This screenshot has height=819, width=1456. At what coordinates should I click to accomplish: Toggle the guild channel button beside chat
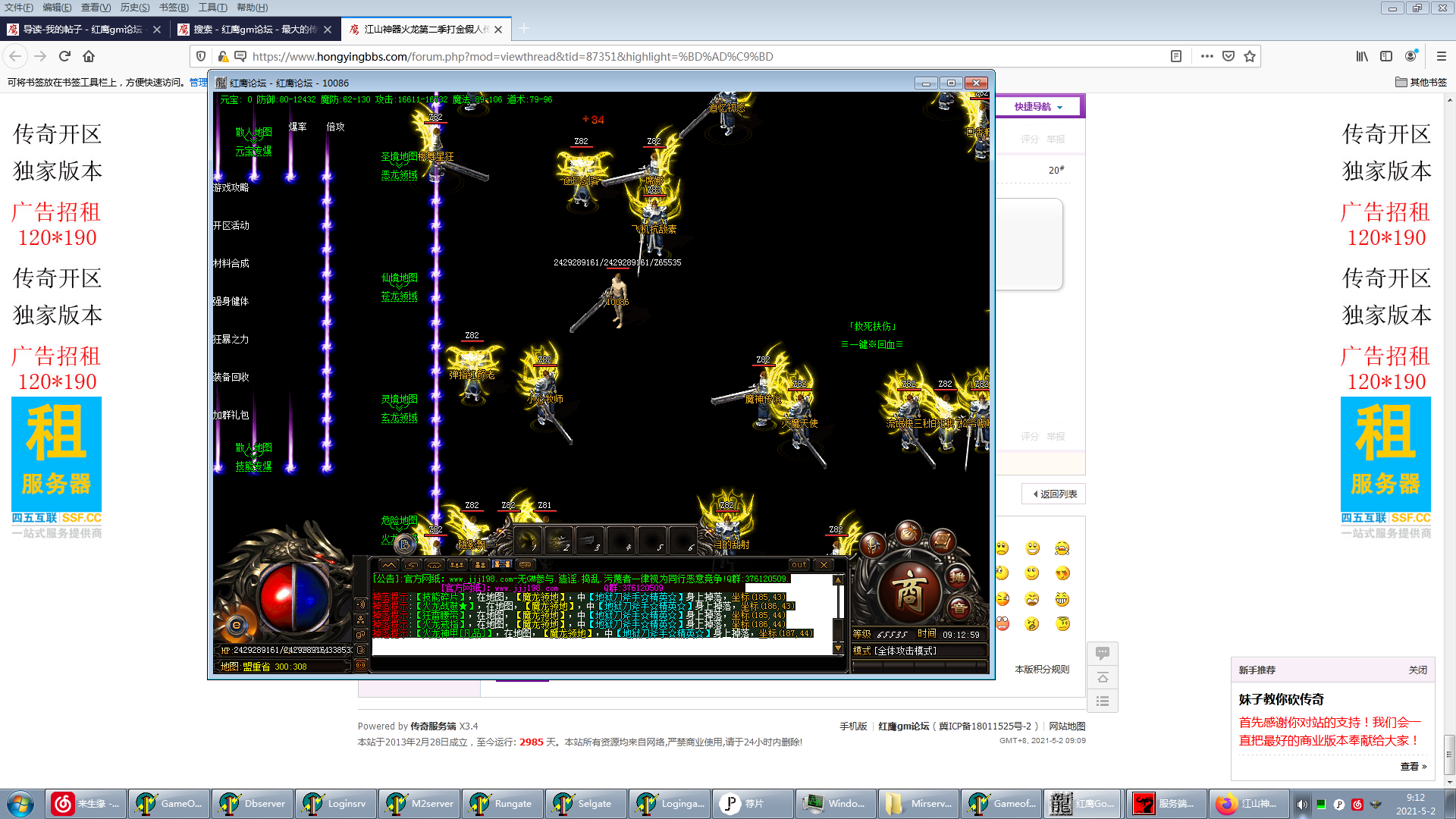(x=361, y=620)
